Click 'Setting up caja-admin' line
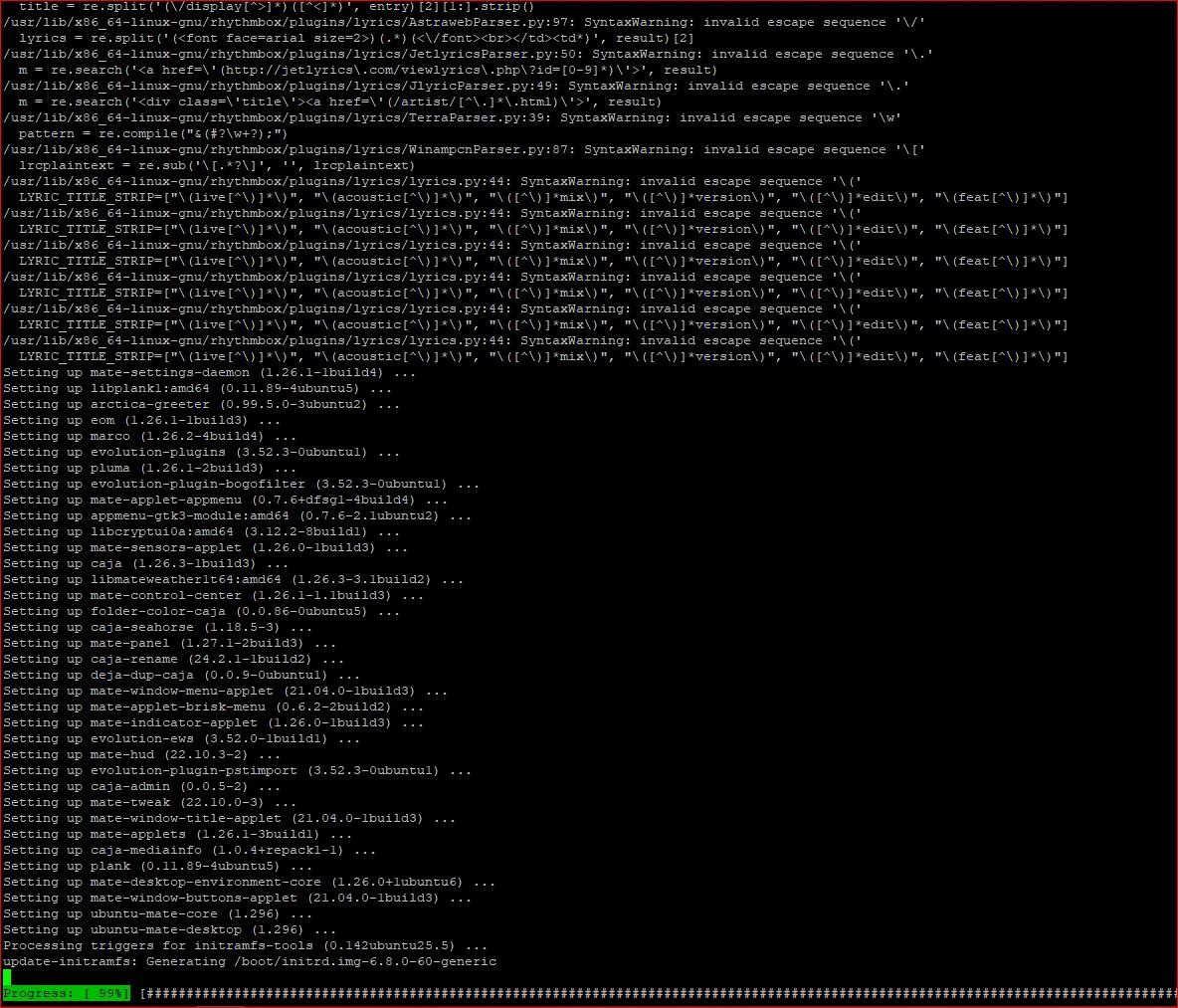1178x1008 pixels. (x=142, y=787)
